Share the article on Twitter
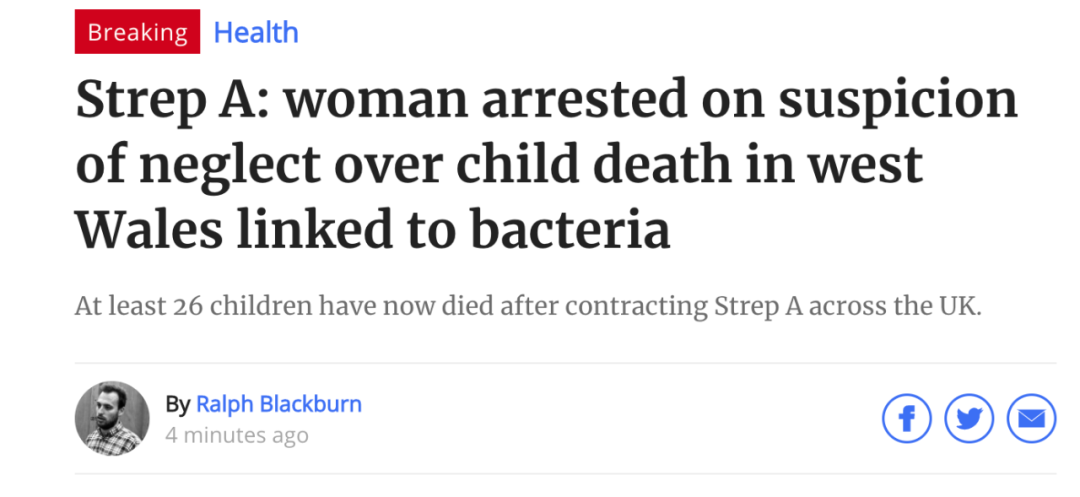The image size is (1080, 497). 968,419
